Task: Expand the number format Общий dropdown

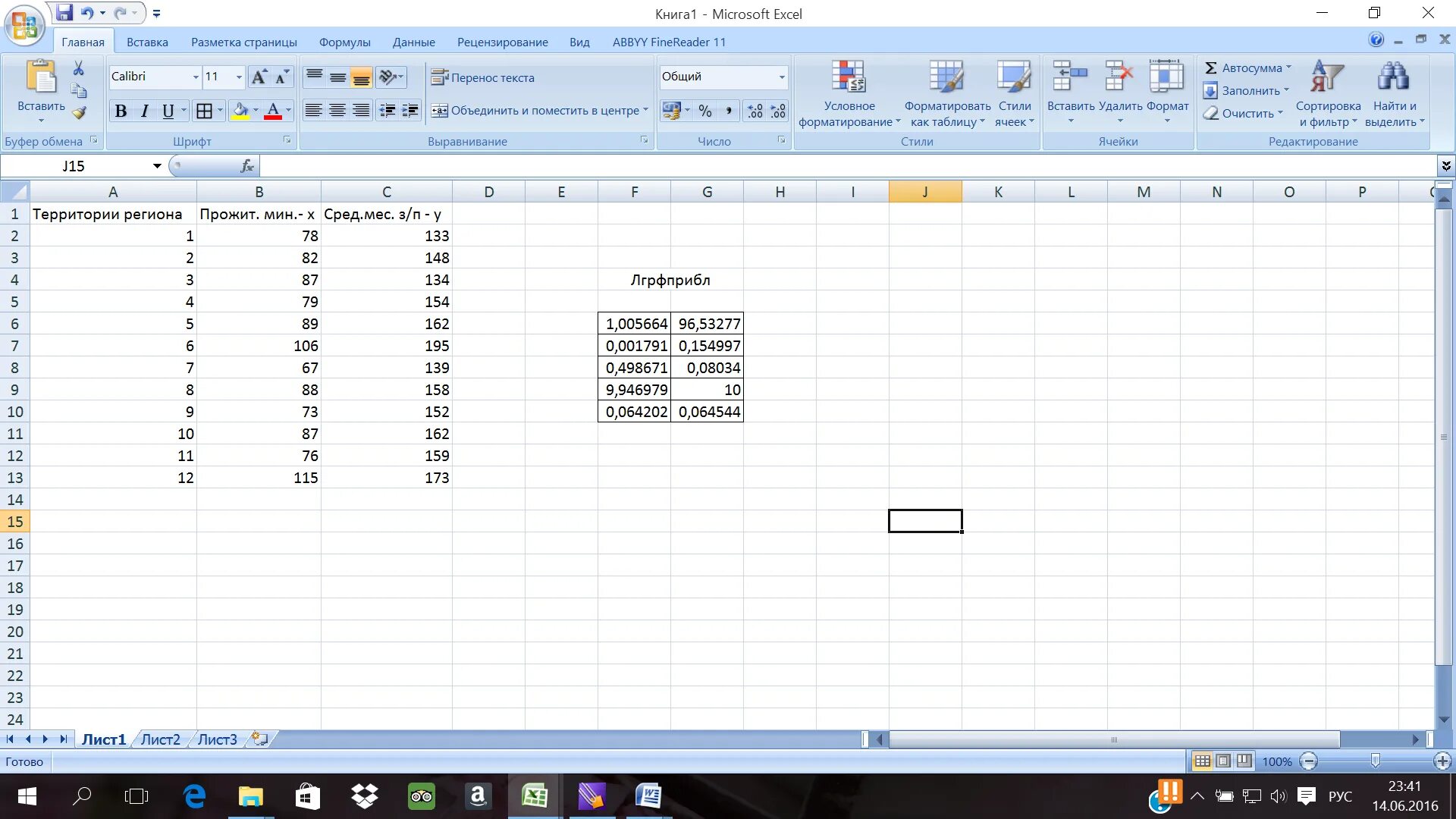Action: (x=781, y=77)
